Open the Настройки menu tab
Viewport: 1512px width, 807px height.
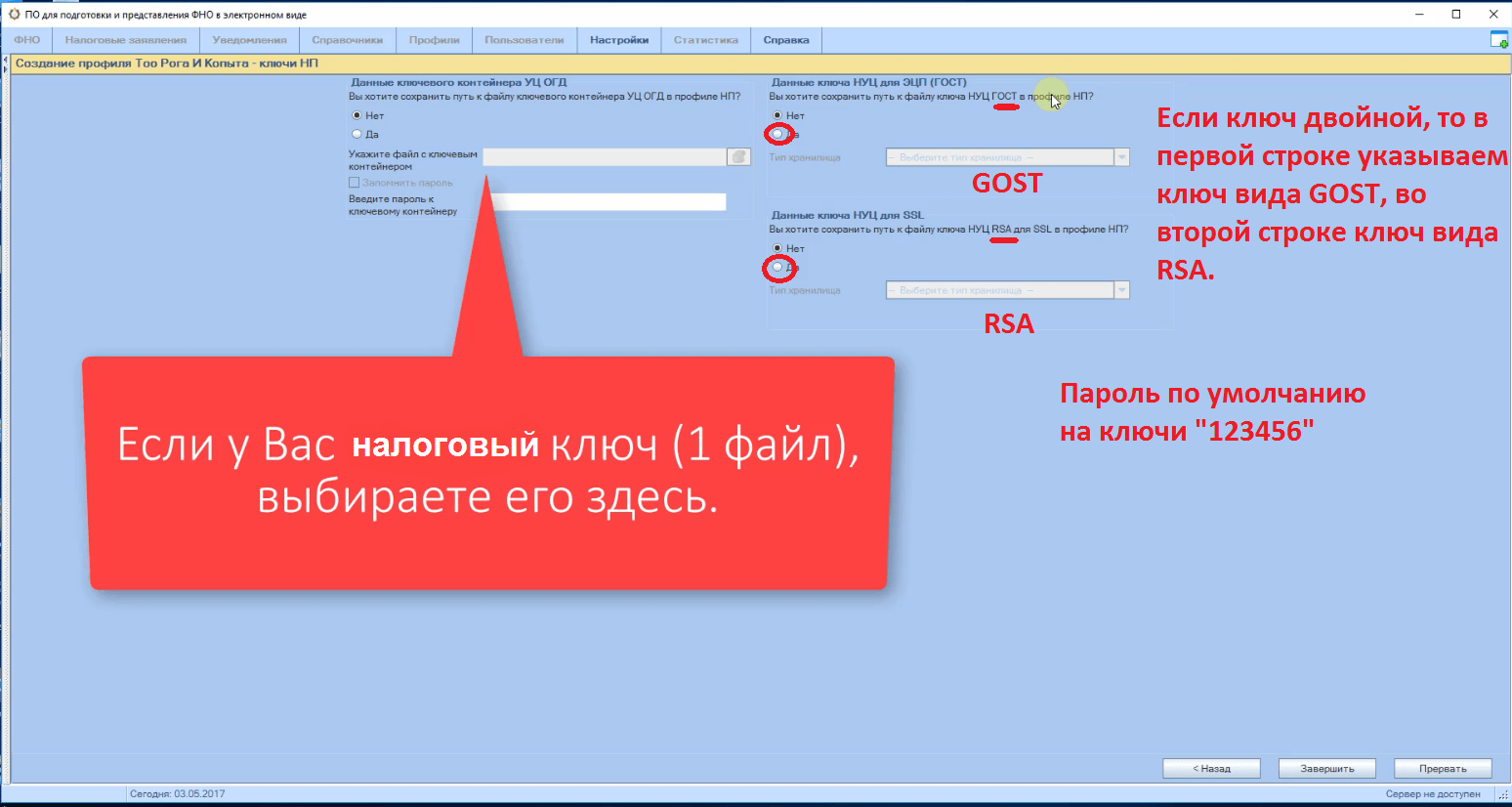pyautogui.click(x=619, y=40)
